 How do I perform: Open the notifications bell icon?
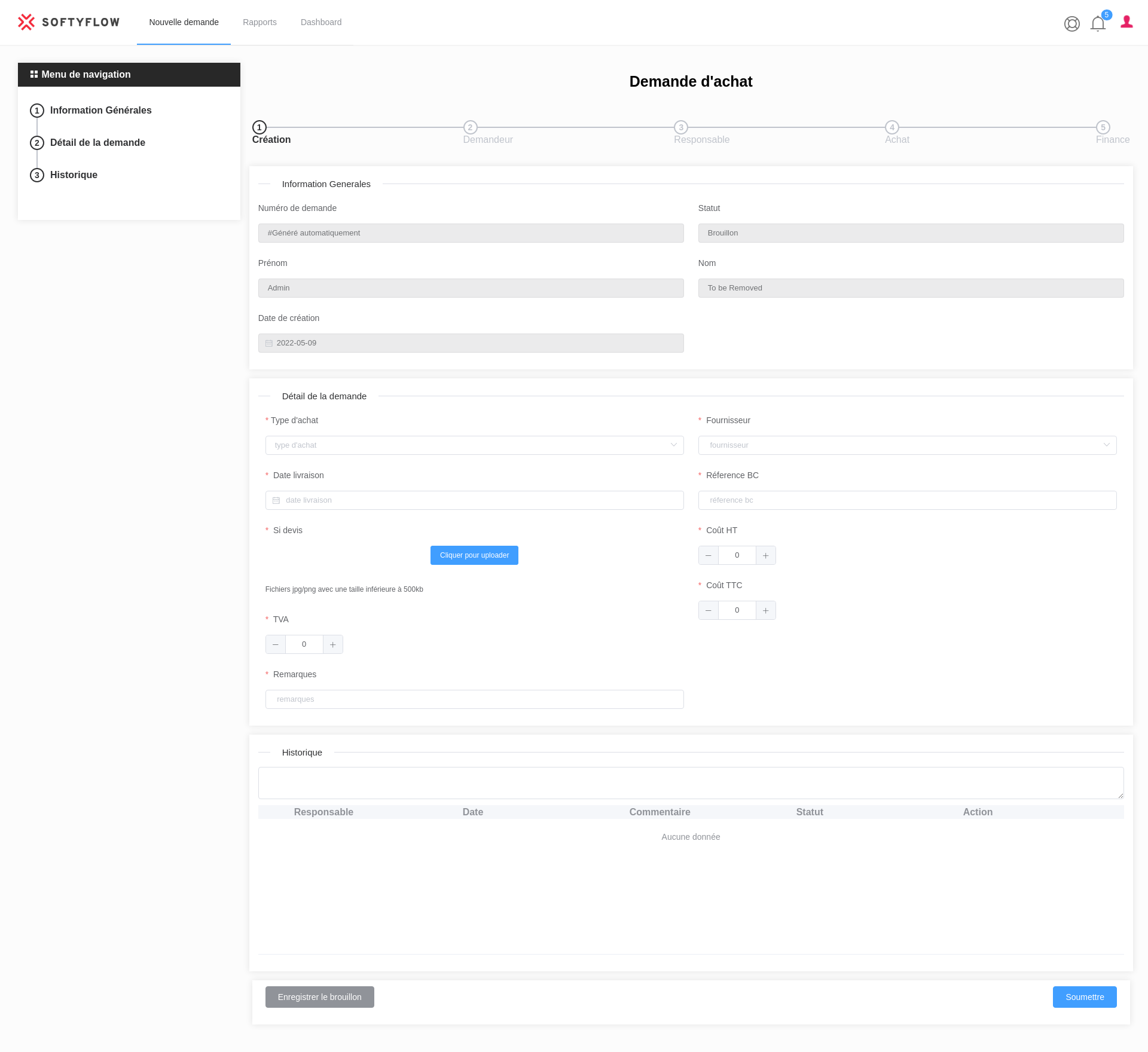(x=1098, y=24)
